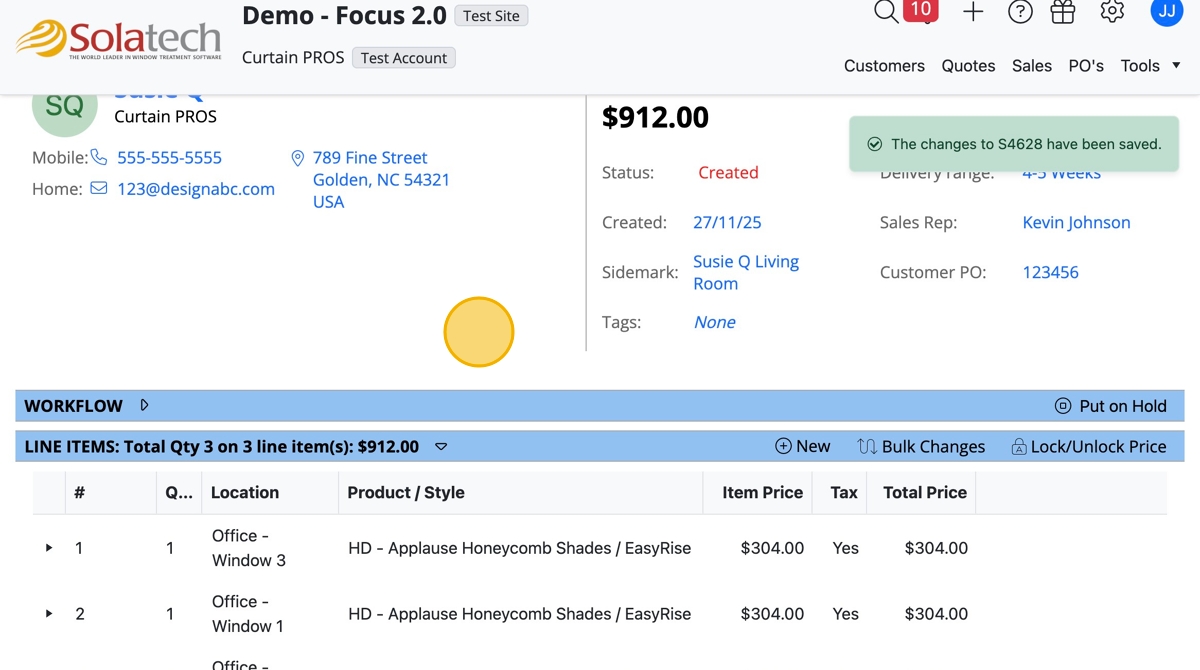The width and height of the screenshot is (1200, 670).
Task: Open the search magnifier icon
Action: [x=886, y=12]
